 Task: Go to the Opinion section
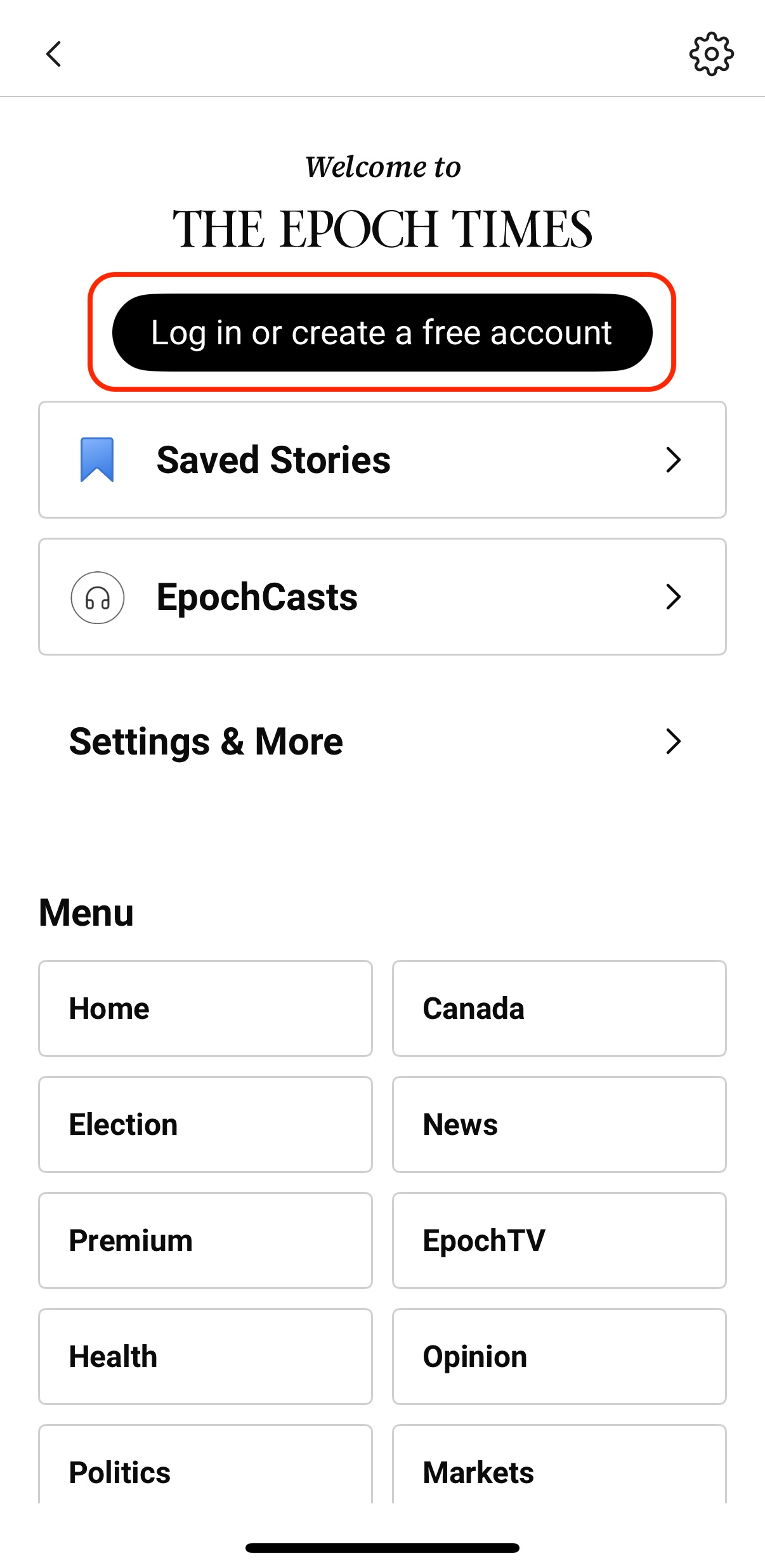pos(559,1356)
